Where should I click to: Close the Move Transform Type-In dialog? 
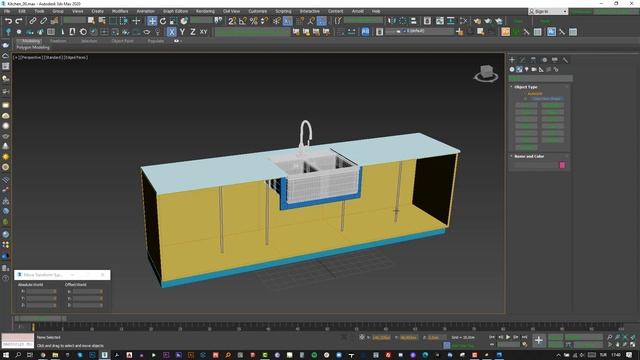(x=103, y=275)
